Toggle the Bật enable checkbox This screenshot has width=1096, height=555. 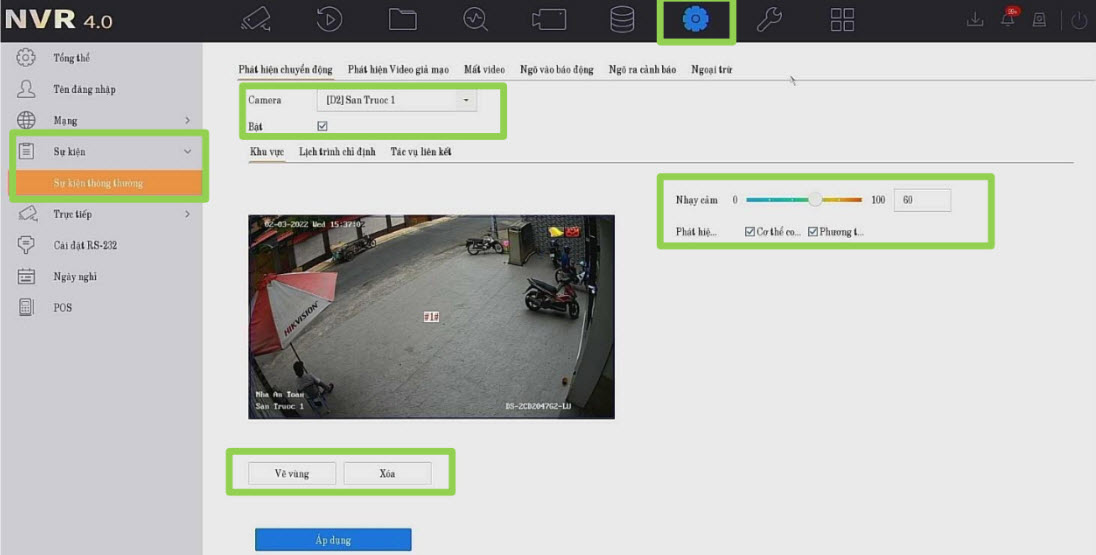[x=322, y=126]
